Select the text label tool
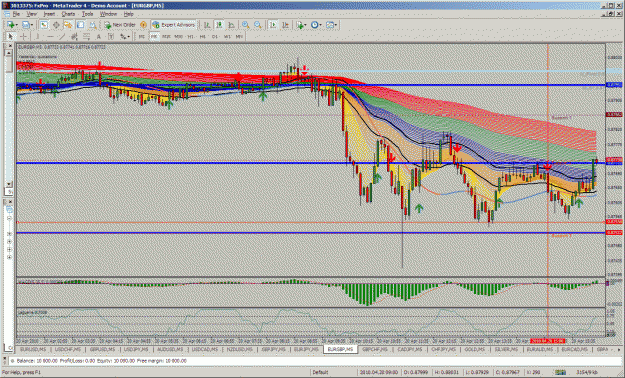 click(111, 37)
